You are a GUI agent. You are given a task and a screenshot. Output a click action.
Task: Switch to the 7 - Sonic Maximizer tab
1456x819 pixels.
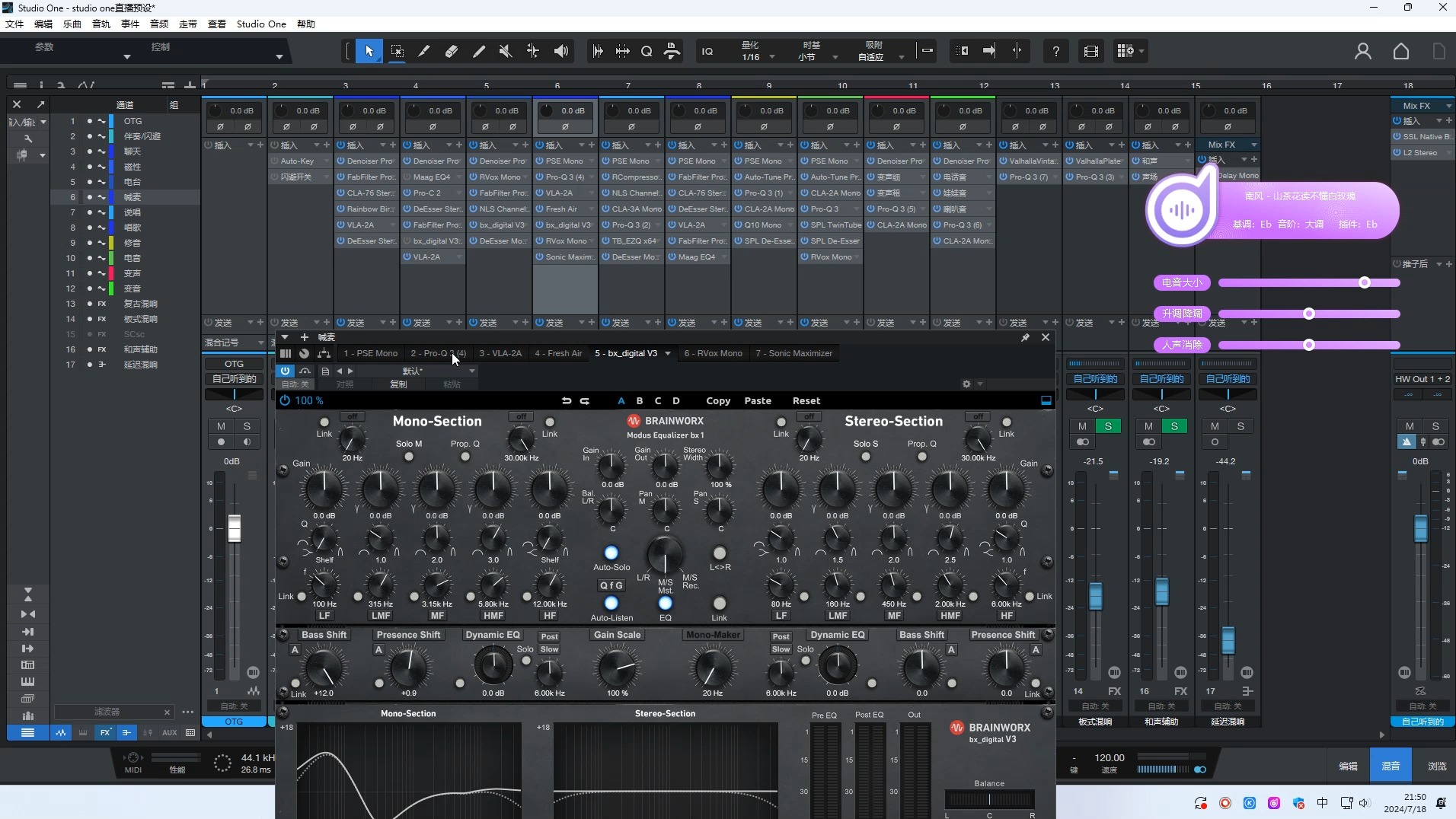[x=793, y=353]
